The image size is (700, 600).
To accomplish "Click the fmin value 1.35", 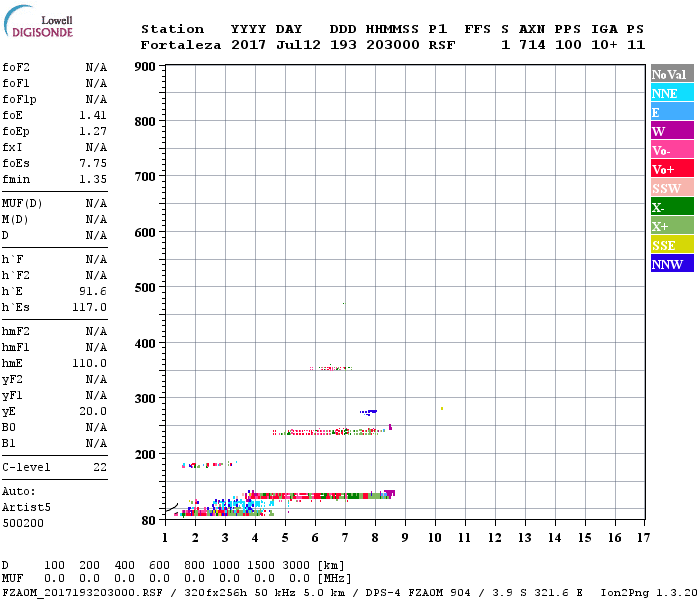I will (x=93, y=179).
